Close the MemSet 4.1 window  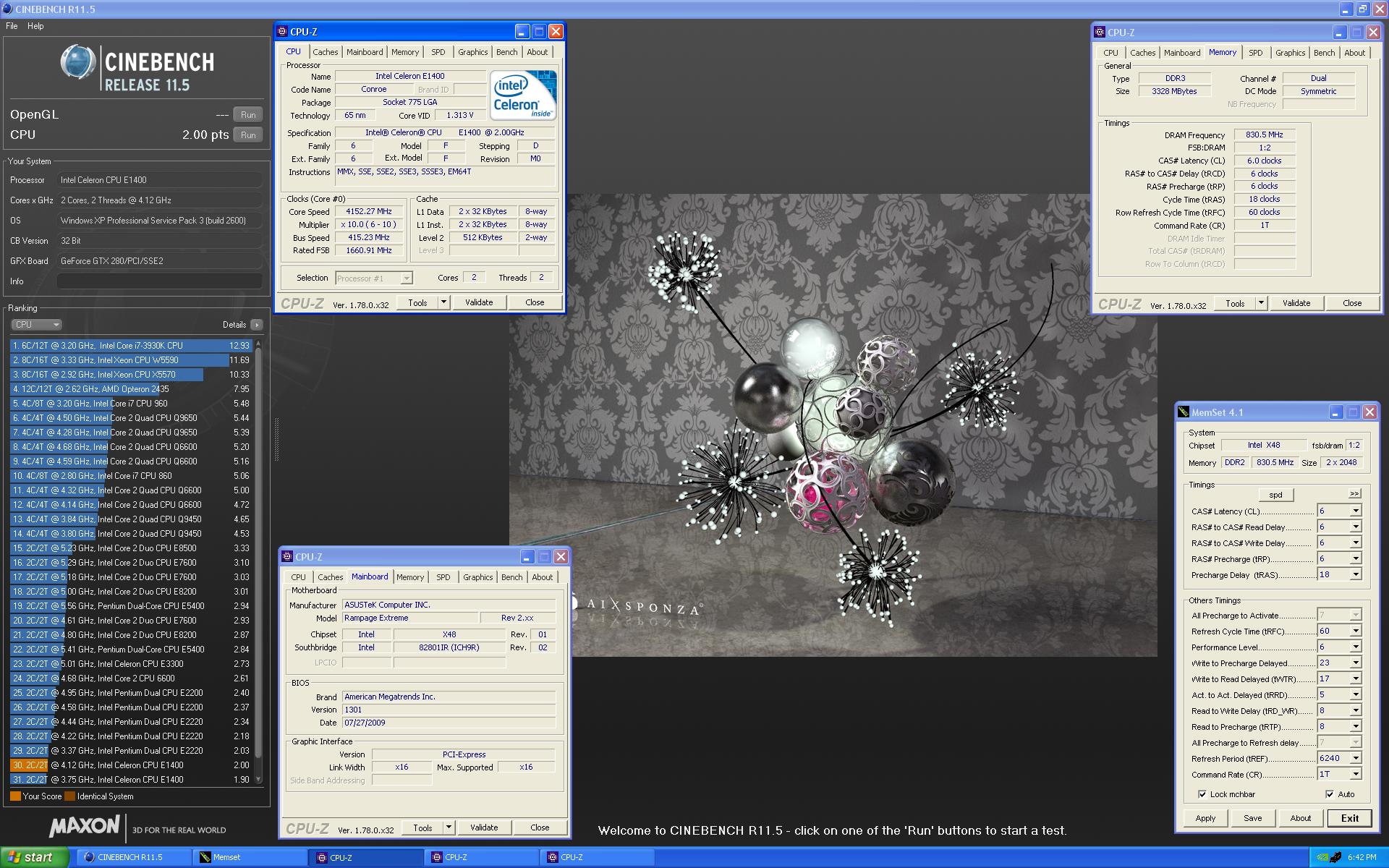1369,412
